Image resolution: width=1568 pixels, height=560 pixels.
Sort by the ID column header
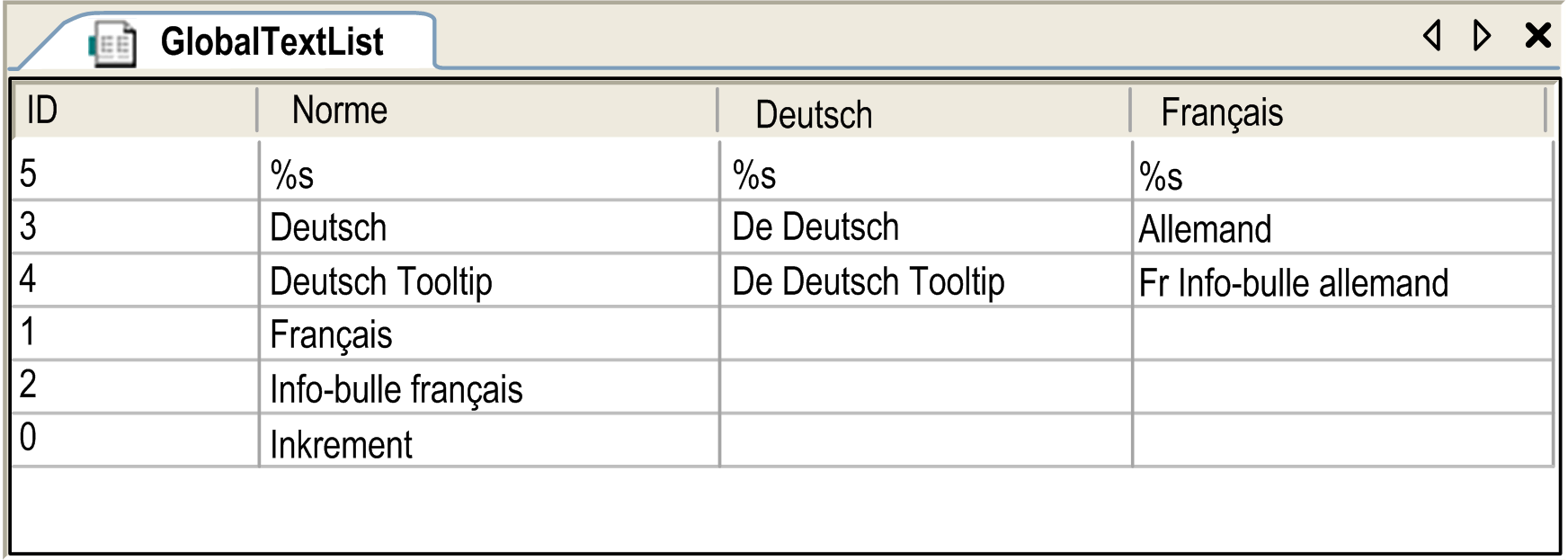tap(135, 111)
